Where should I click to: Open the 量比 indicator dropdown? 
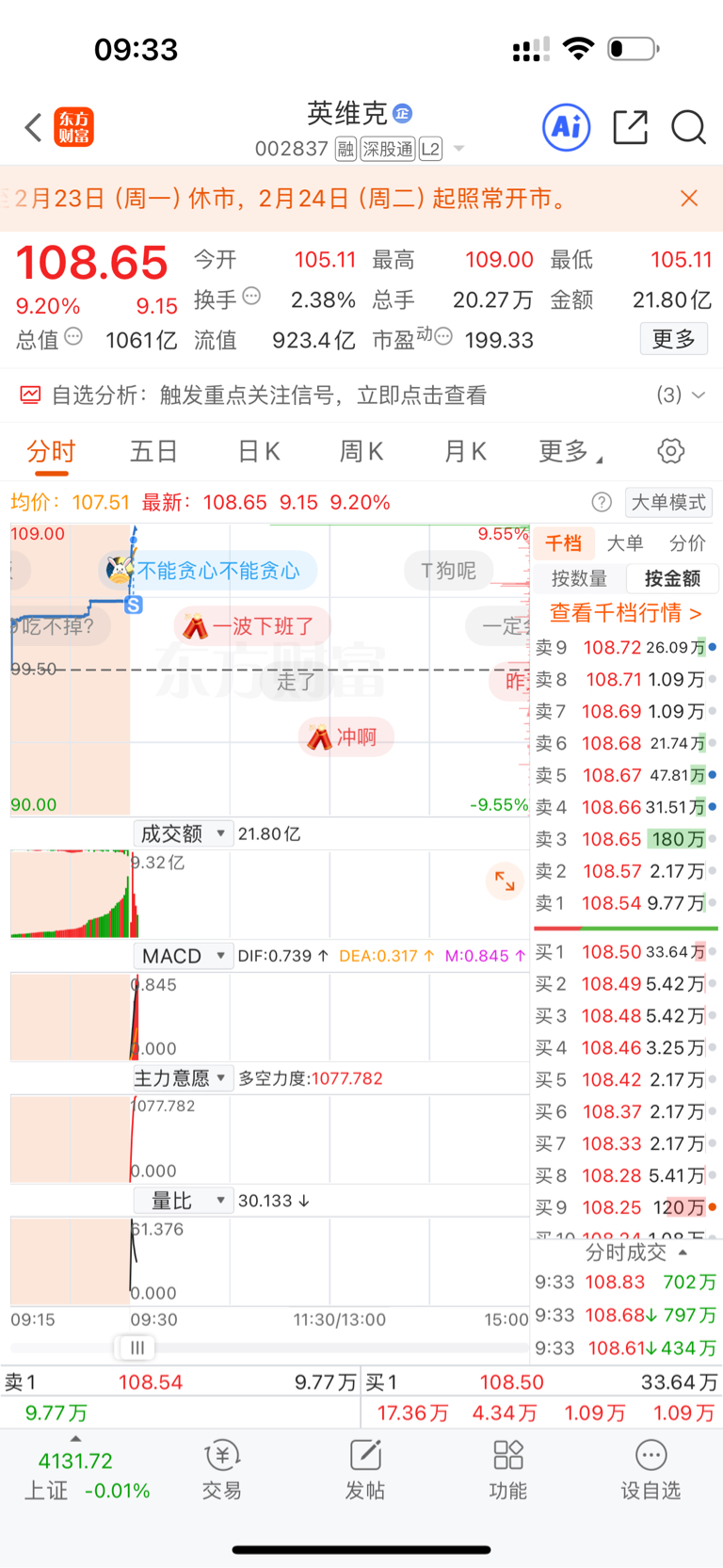[183, 1201]
